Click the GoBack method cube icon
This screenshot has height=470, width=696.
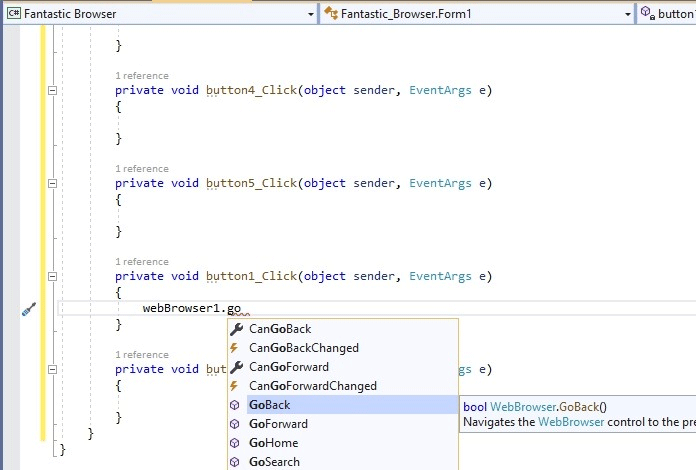pyautogui.click(x=235, y=405)
